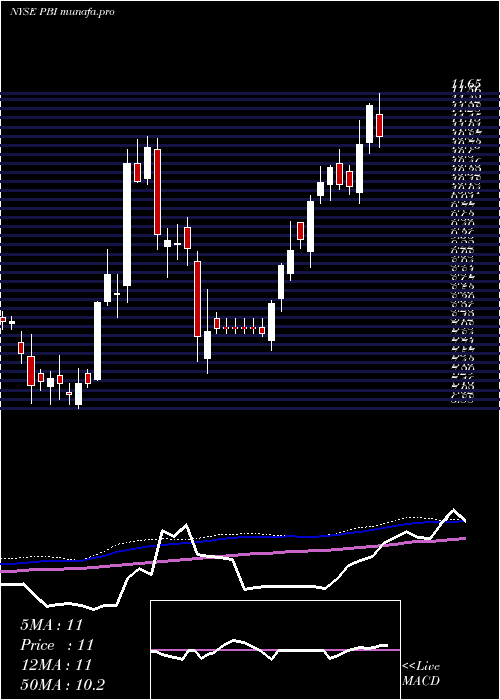Image resolution: width=500 pixels, height=700 pixels.
Task: Click the tallest white candlestick near the left peak
Action: click(127, 225)
